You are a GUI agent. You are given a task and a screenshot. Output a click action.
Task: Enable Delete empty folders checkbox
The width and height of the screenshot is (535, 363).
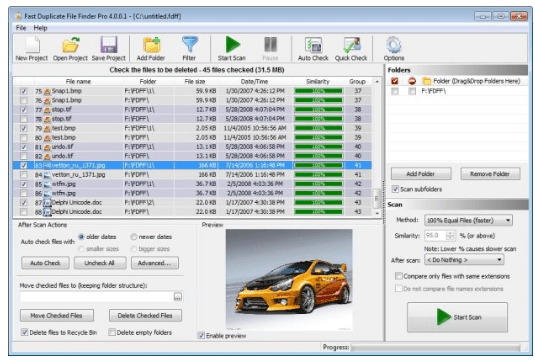pos(112,332)
